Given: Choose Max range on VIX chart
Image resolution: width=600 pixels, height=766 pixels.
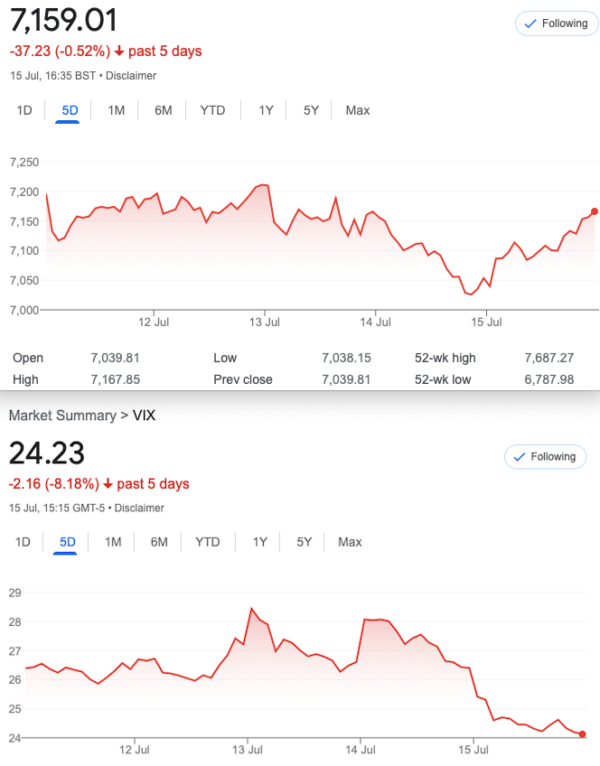Looking at the screenshot, I should click(350, 542).
